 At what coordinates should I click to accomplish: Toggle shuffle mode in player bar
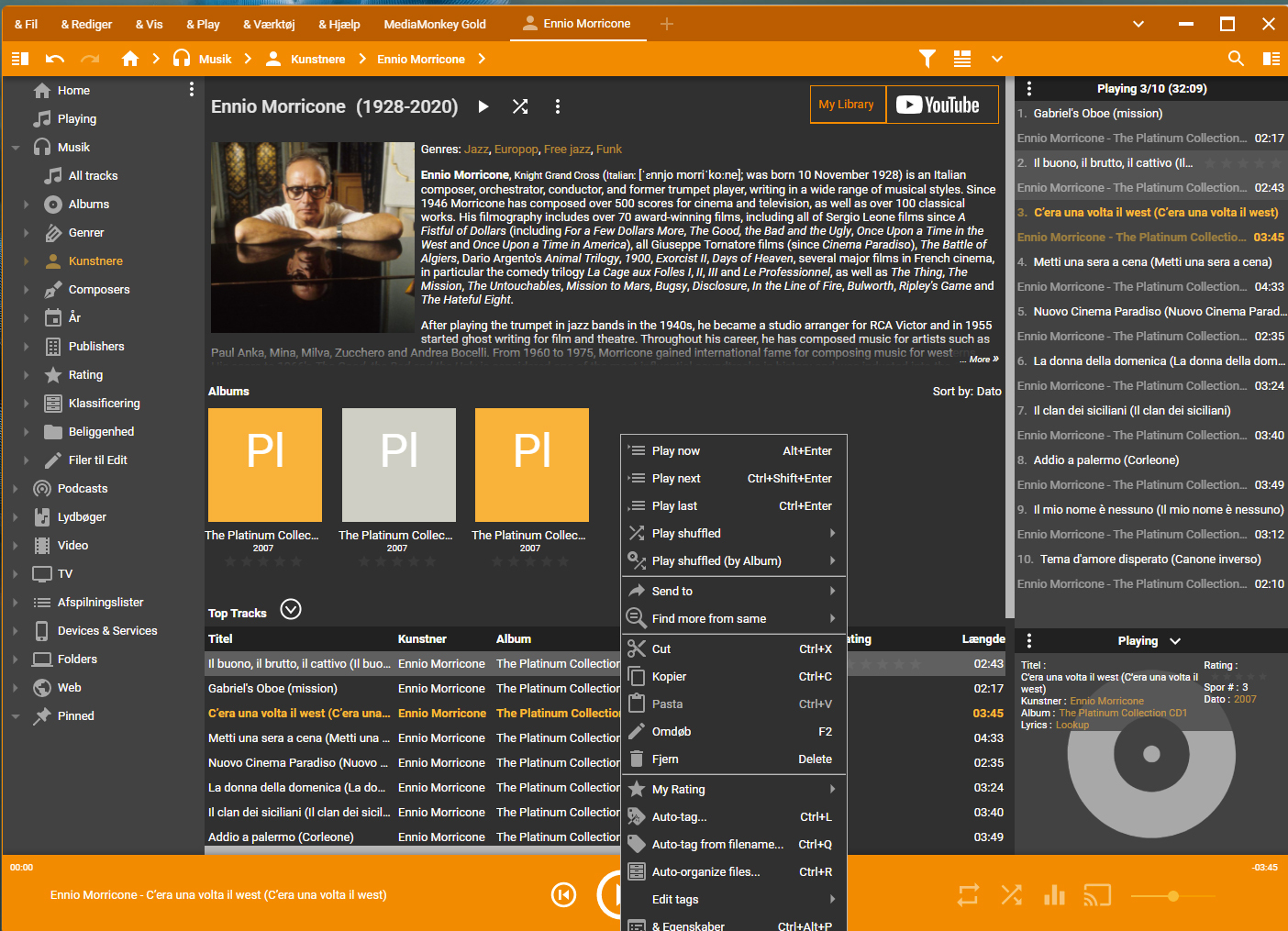point(1011,894)
